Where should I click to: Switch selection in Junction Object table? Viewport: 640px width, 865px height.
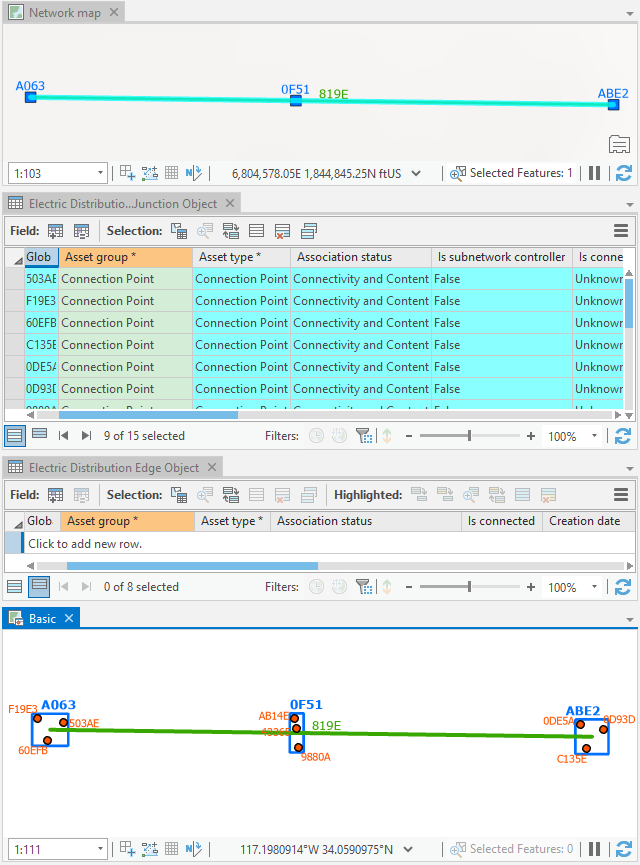(231, 231)
